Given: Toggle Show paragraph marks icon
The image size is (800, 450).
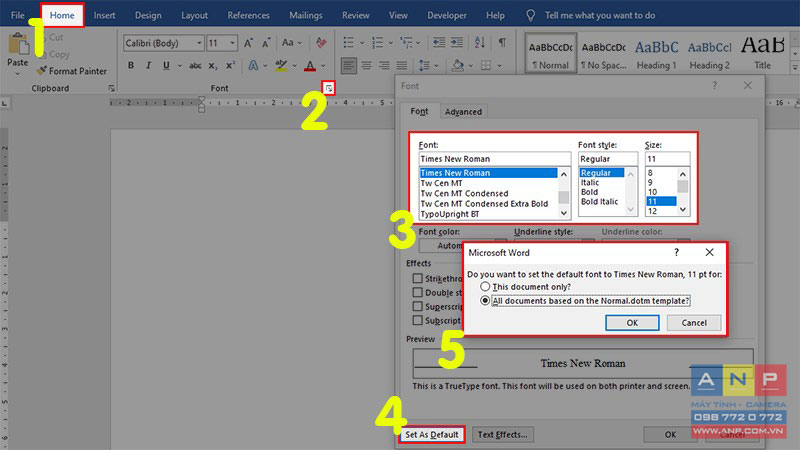Looking at the screenshot, I should pos(503,42).
